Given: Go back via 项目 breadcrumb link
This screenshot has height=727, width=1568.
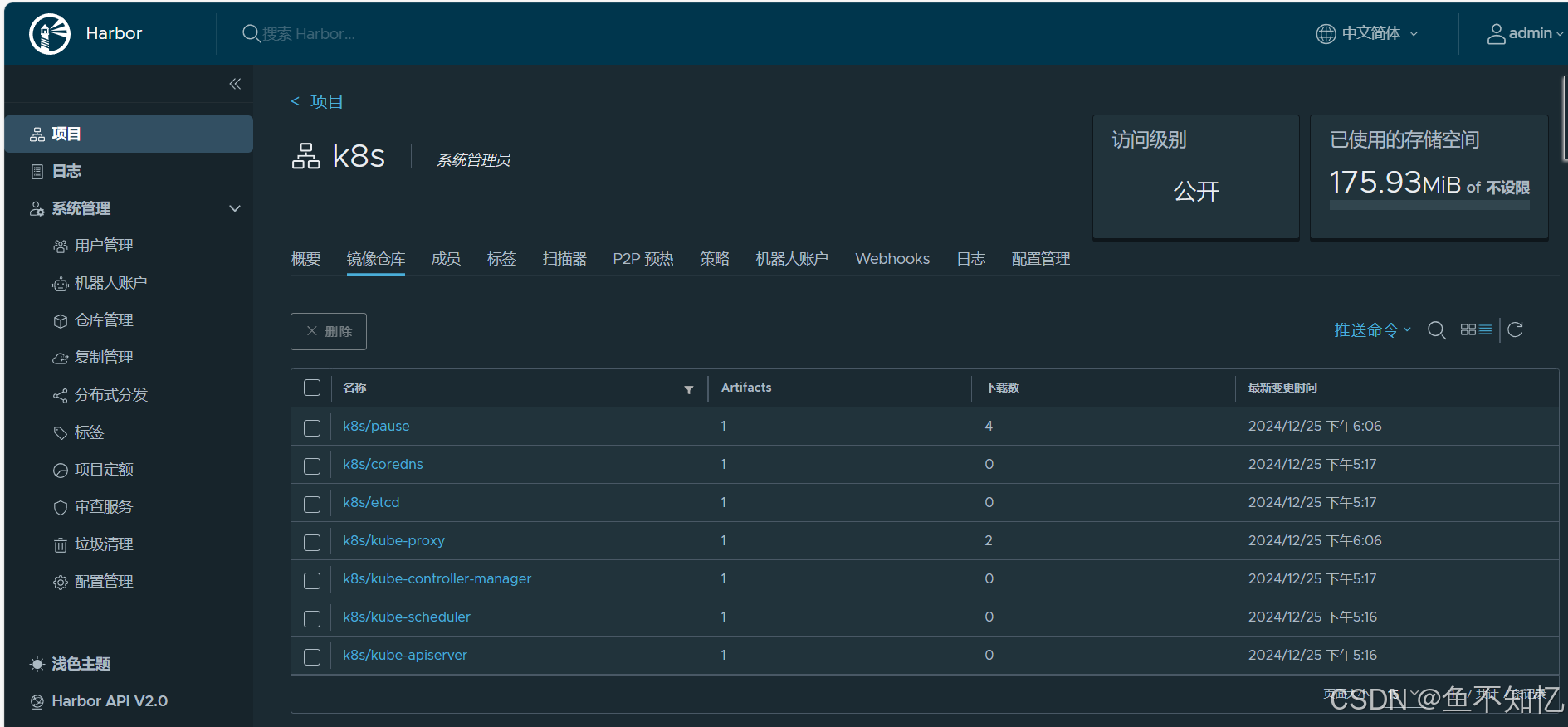Looking at the screenshot, I should point(326,101).
